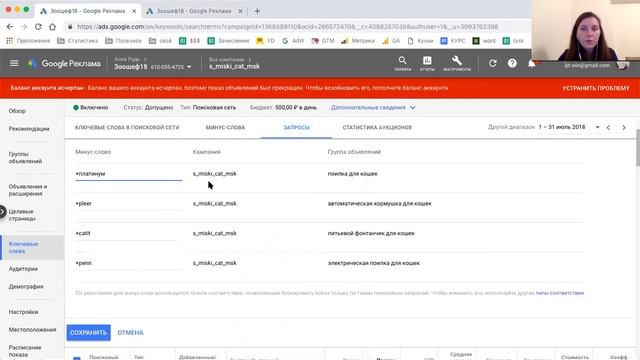This screenshot has height=360, width=640.
Task: Go to next date range
Action: coord(624,127)
